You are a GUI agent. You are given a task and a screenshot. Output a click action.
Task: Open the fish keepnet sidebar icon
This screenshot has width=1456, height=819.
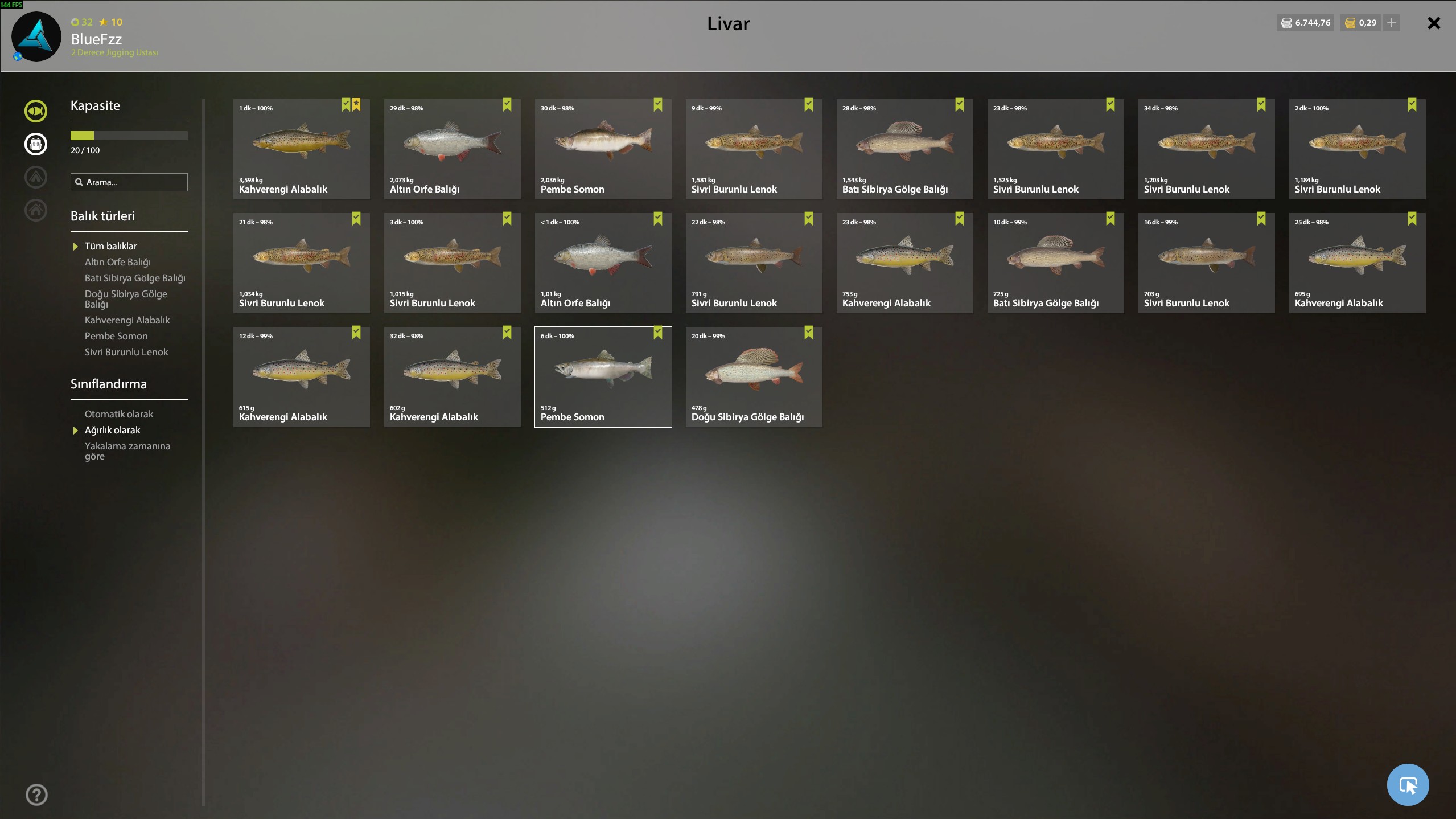pyautogui.click(x=36, y=111)
